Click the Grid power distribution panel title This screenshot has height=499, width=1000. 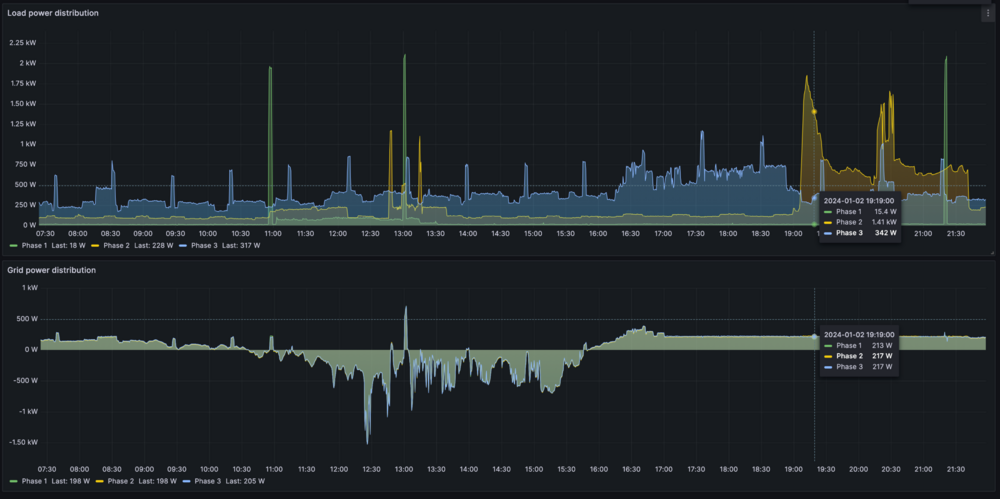pos(52,270)
